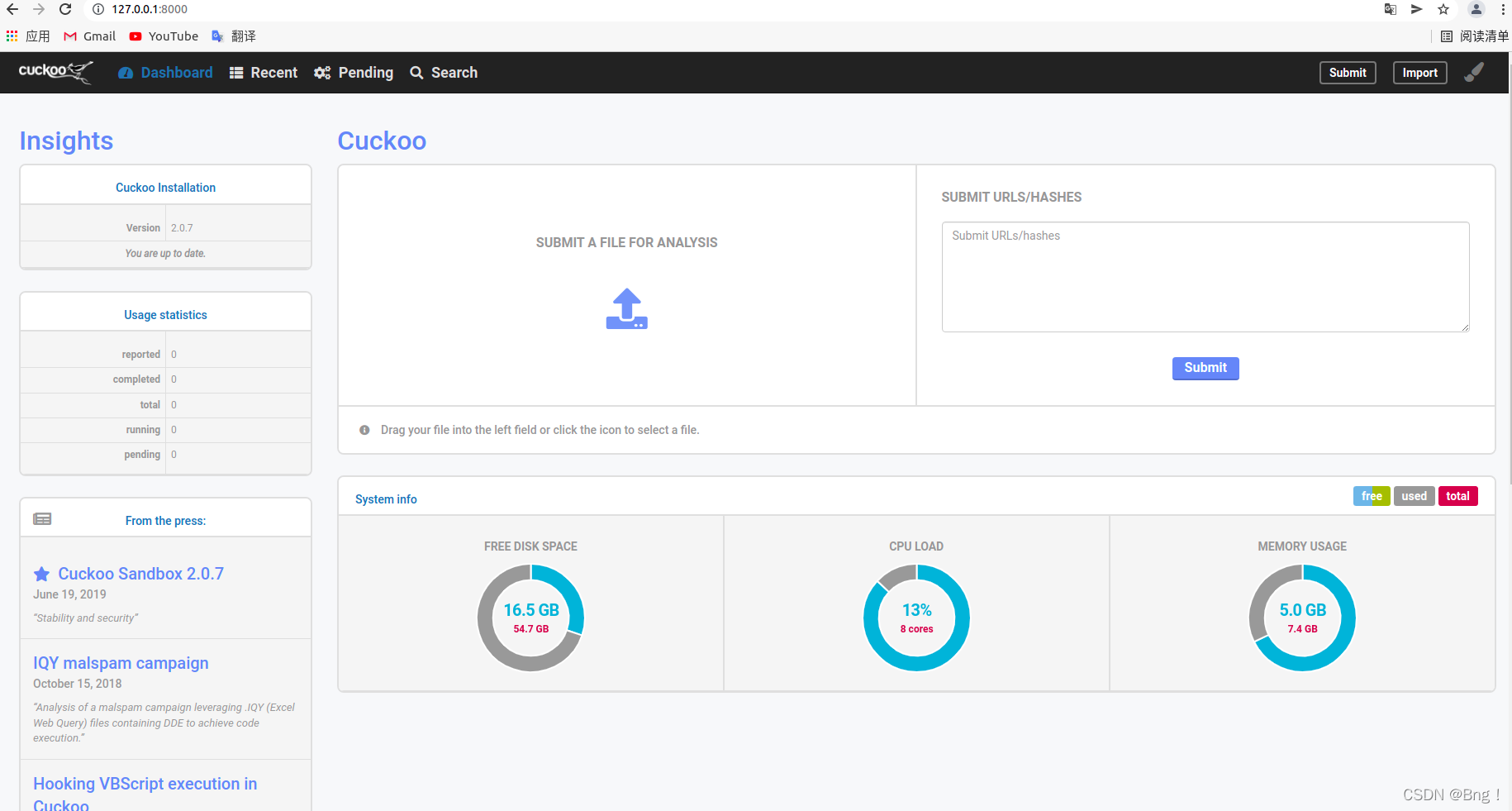This screenshot has width=1512, height=811.
Task: Click the 'completed' statistics row
Action: click(165, 379)
